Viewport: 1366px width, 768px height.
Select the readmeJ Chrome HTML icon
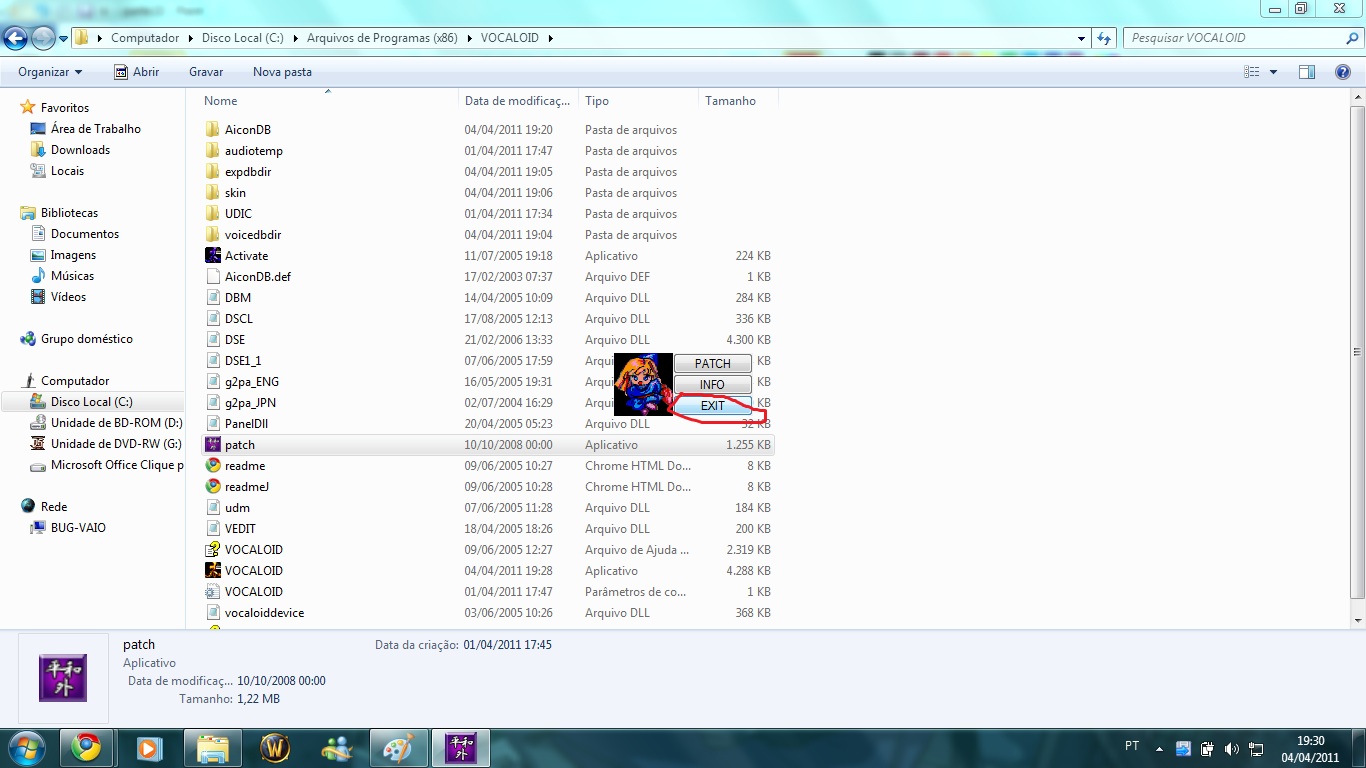pos(212,487)
